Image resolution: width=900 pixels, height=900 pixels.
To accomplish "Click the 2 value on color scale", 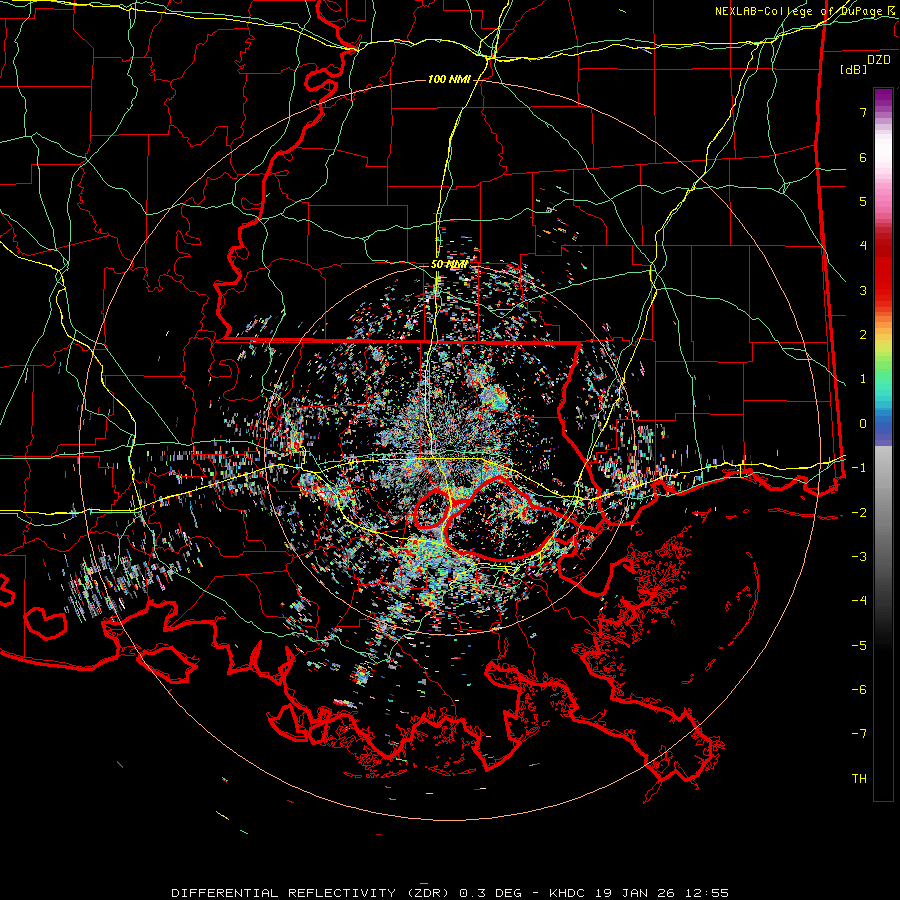I will pos(863,335).
